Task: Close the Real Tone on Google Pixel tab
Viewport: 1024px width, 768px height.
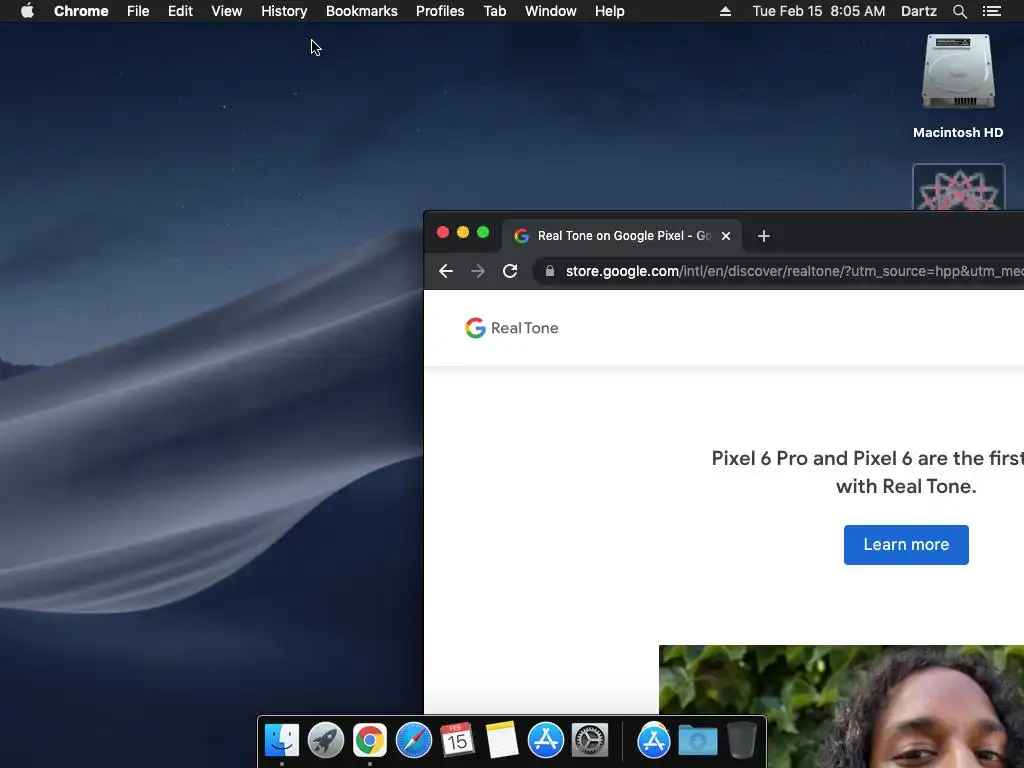Action: pyautogui.click(x=726, y=236)
